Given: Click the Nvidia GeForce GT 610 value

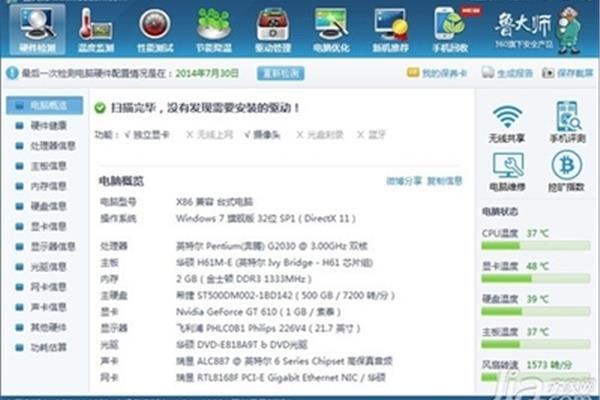Looking at the screenshot, I should click(258, 312).
